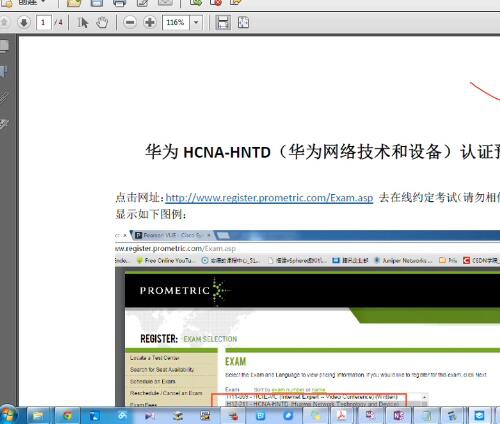Zoom out with the minus button
500x424 pixels.
(x=130, y=23)
